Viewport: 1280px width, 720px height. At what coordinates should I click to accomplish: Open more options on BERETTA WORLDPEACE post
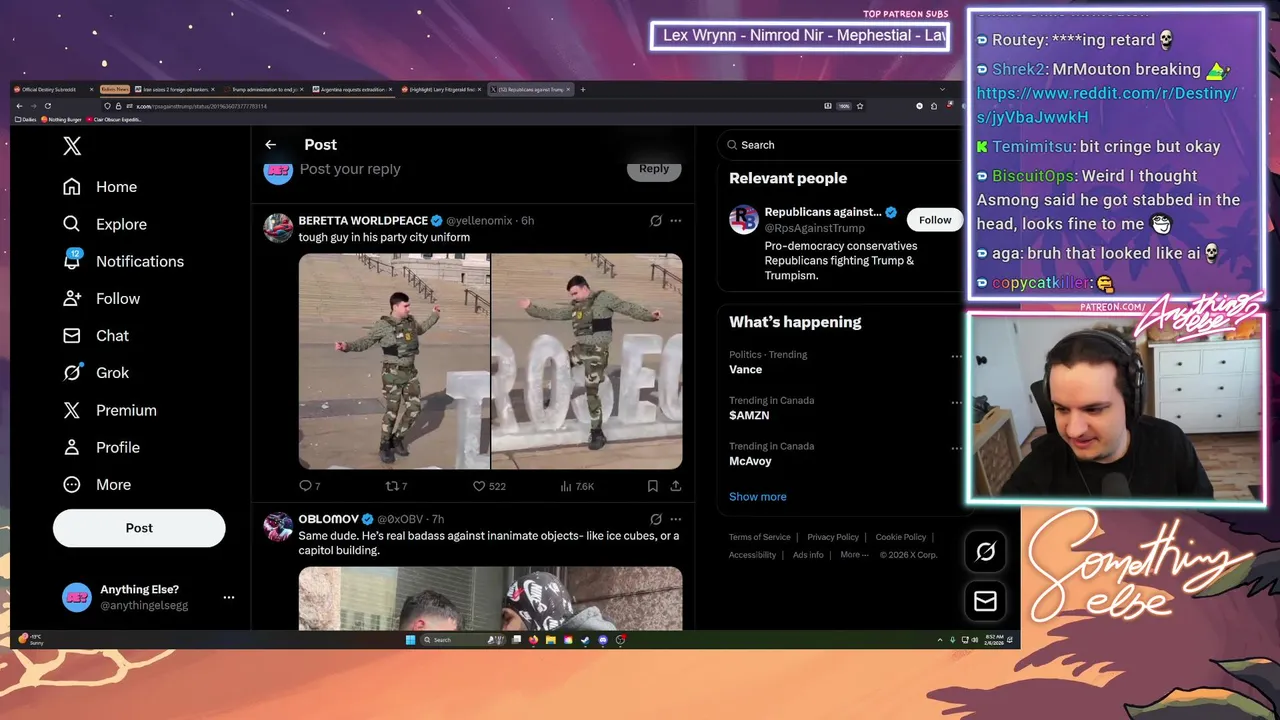coord(676,221)
